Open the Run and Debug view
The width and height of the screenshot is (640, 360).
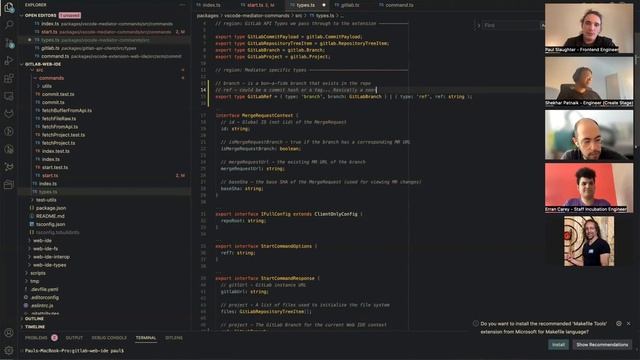click(x=9, y=60)
